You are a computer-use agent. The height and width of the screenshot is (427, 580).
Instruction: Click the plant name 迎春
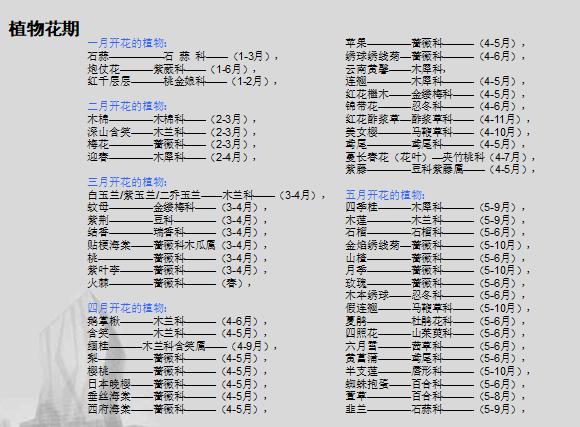pyautogui.click(x=98, y=157)
